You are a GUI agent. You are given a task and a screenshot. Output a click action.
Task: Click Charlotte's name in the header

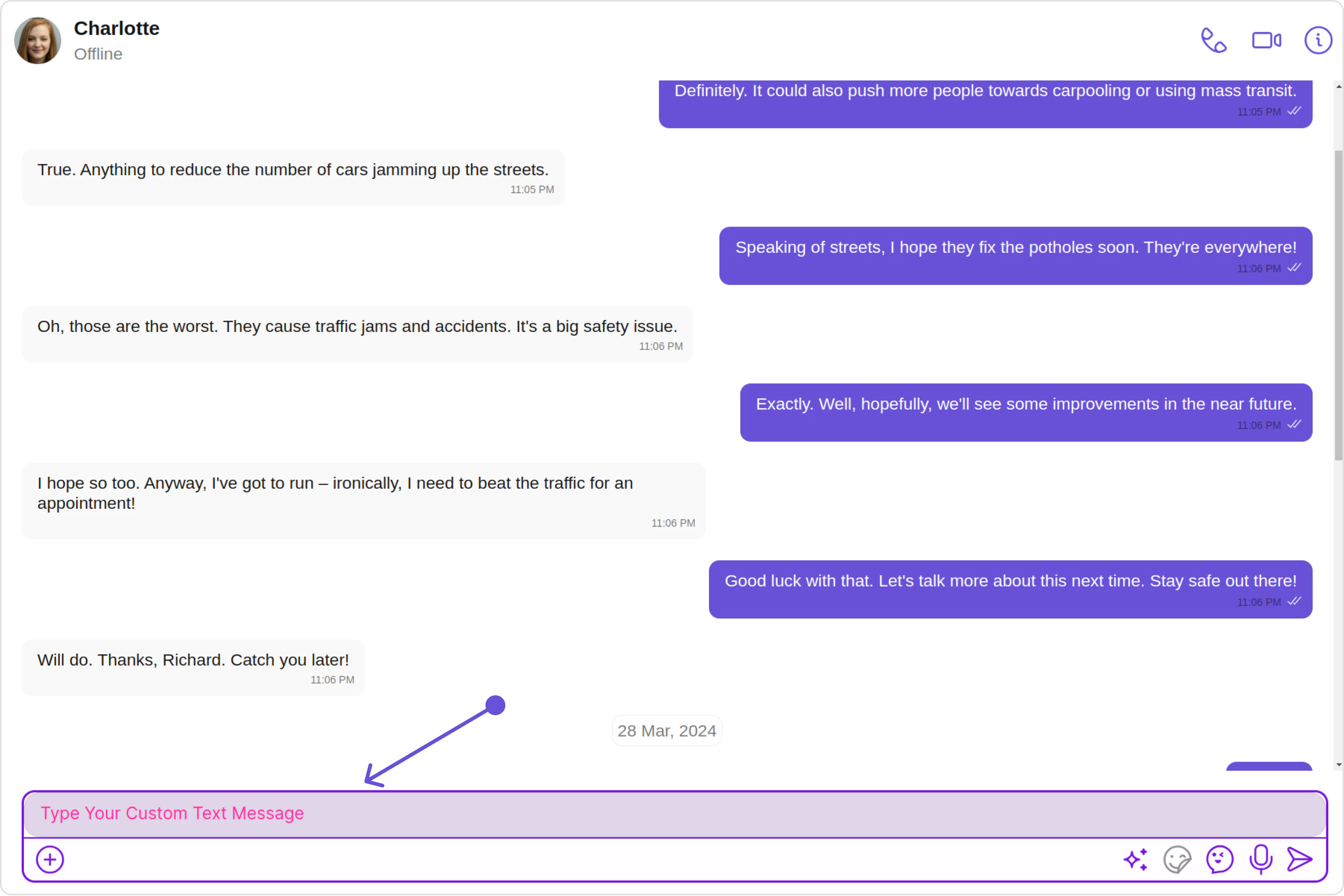[x=116, y=29]
